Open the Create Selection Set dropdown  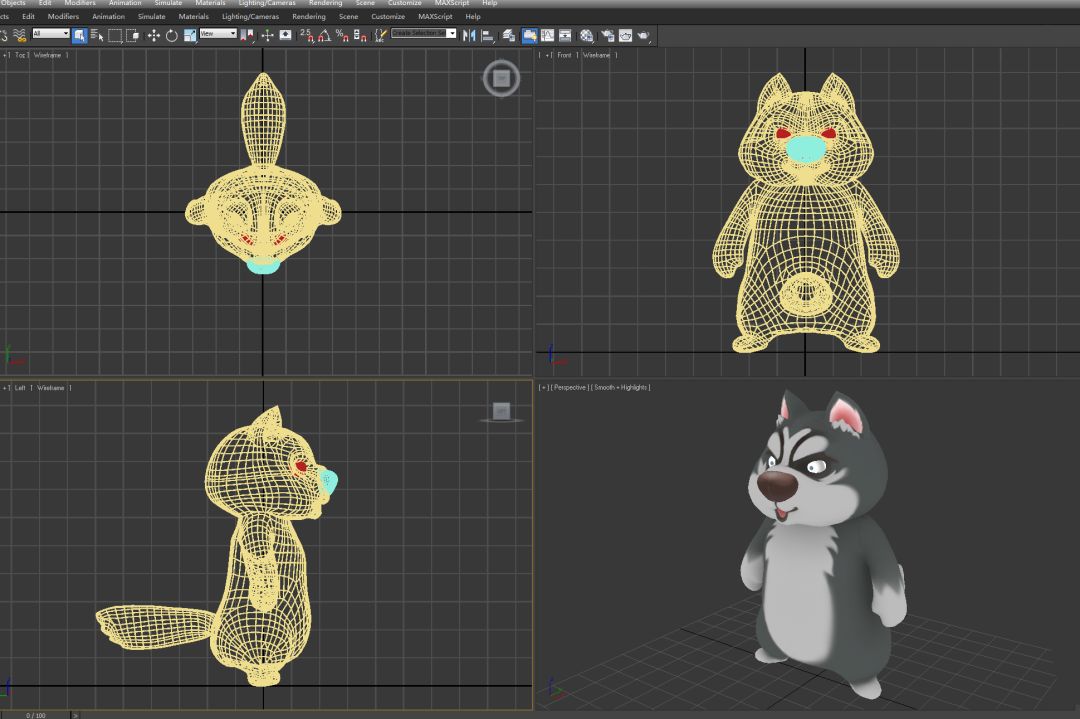(x=423, y=34)
